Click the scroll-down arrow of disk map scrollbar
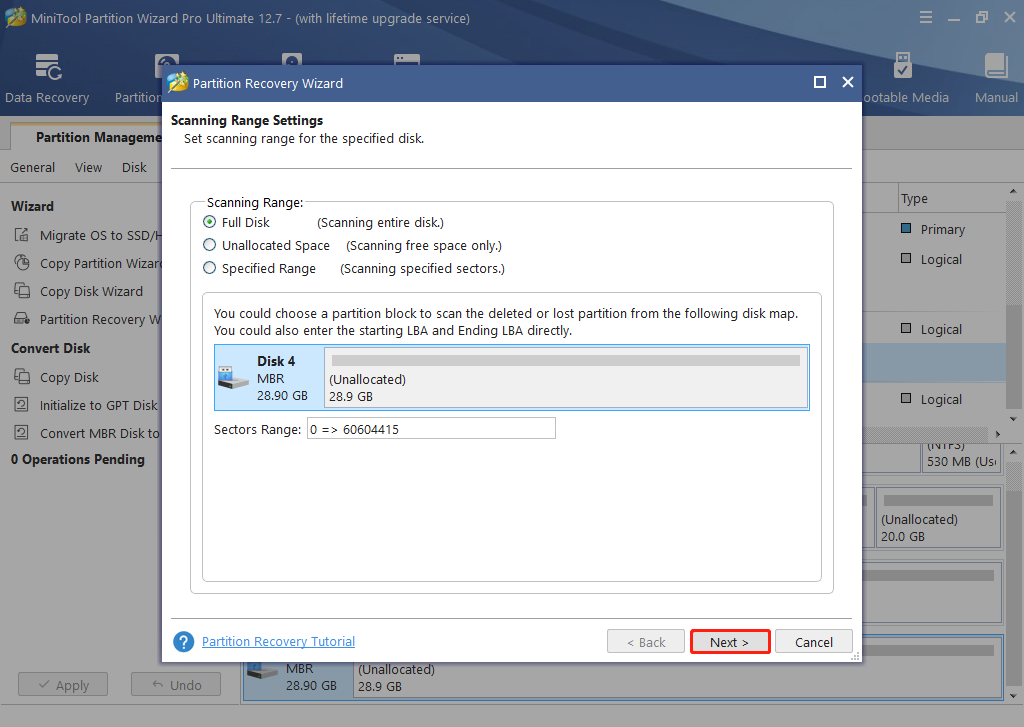Screen dimensions: 1024x727 1013,696
